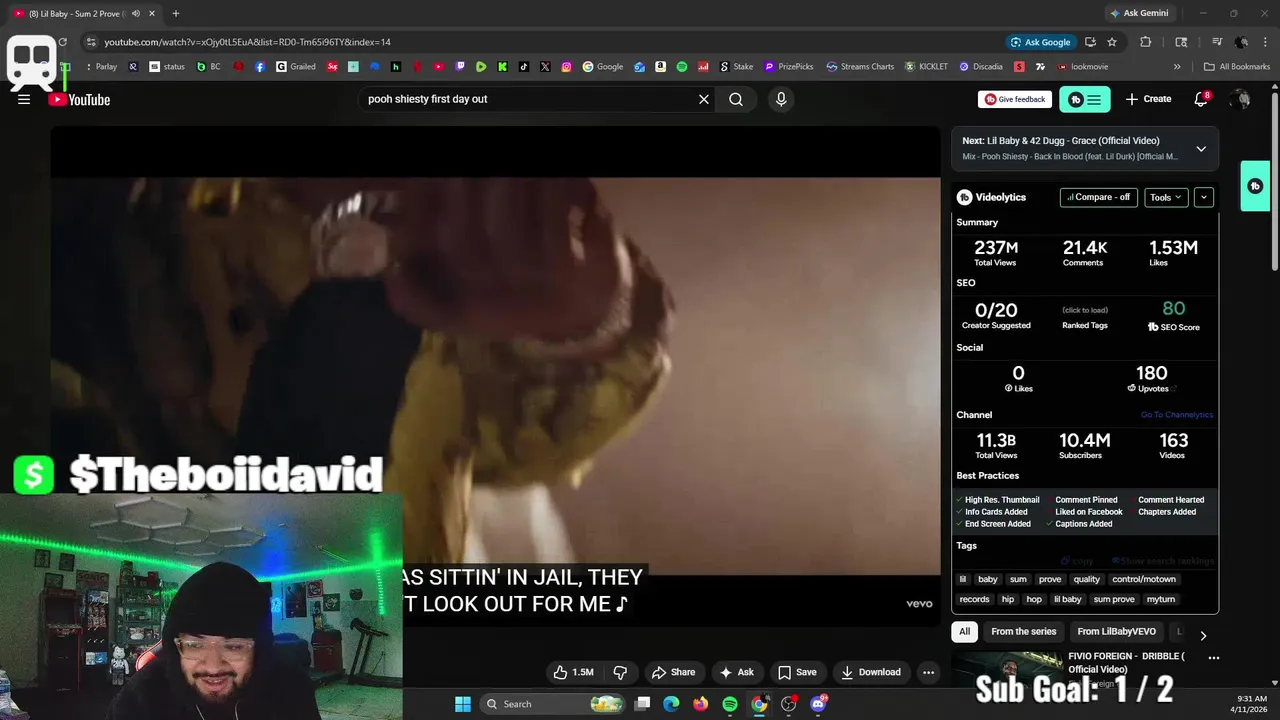Open the account avatar menu
This screenshot has height=720, width=1280.
tap(1240, 99)
